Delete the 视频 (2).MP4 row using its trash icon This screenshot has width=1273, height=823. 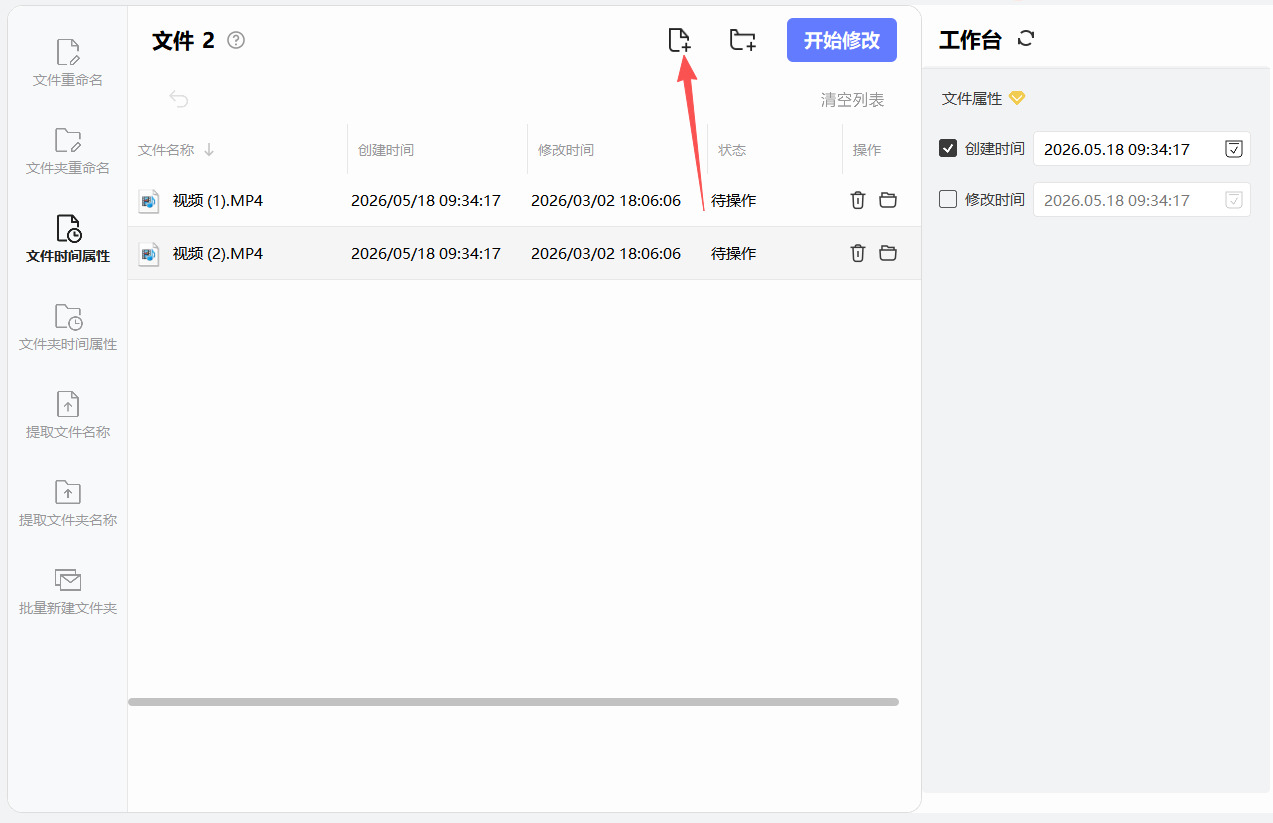click(857, 253)
